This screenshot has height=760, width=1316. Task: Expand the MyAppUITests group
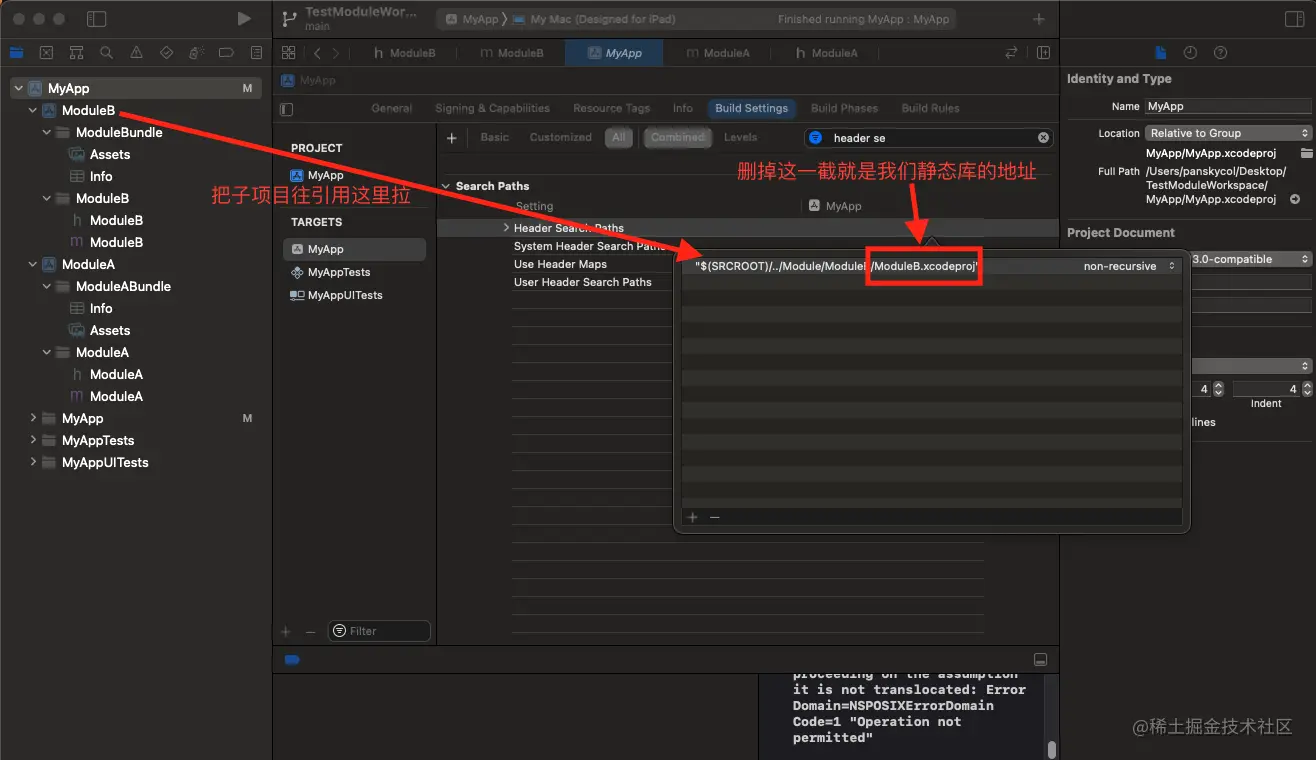coord(33,462)
